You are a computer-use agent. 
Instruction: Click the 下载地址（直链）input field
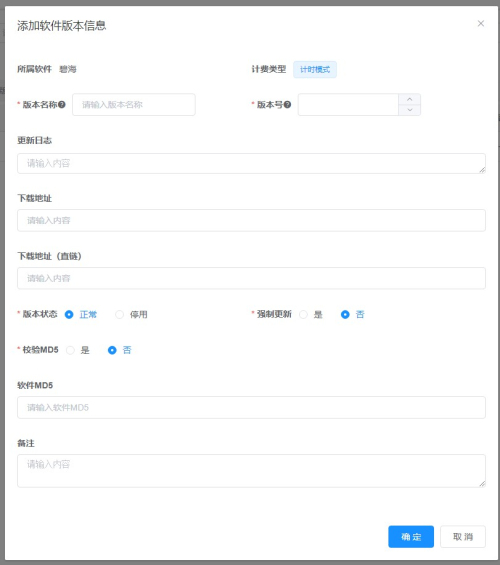click(251, 278)
